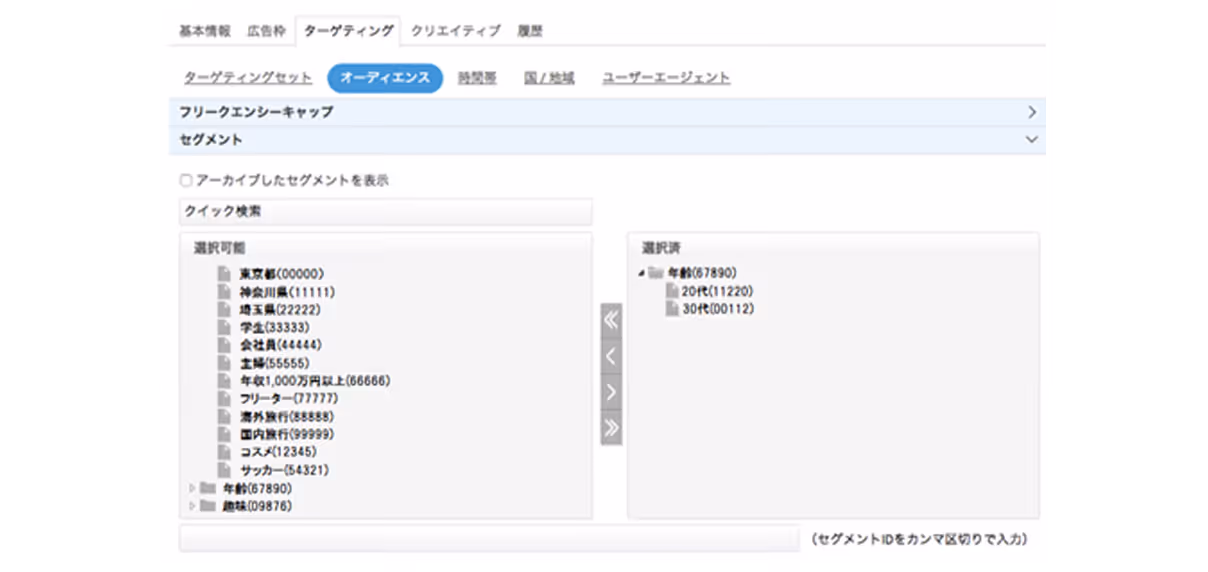Collapse the 年齢(67890) node in 選択済
The image size is (1208, 572).
[640, 273]
